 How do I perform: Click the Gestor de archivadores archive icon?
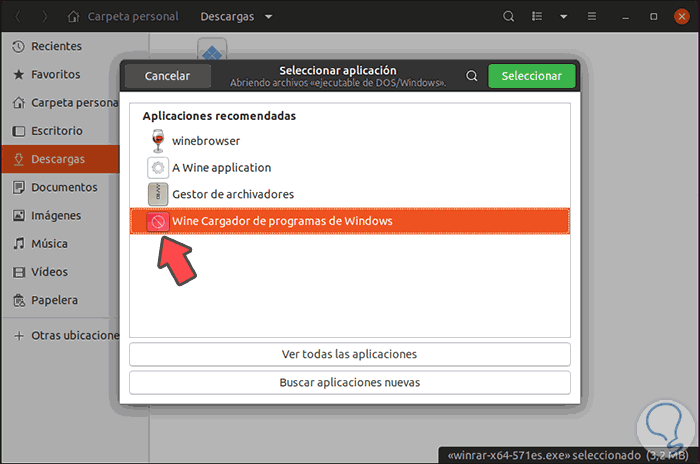[158, 194]
